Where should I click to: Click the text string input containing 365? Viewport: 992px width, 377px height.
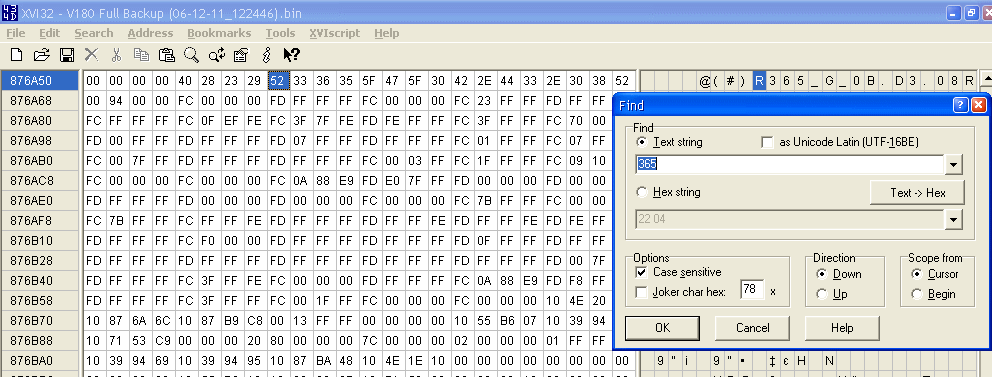[791, 164]
